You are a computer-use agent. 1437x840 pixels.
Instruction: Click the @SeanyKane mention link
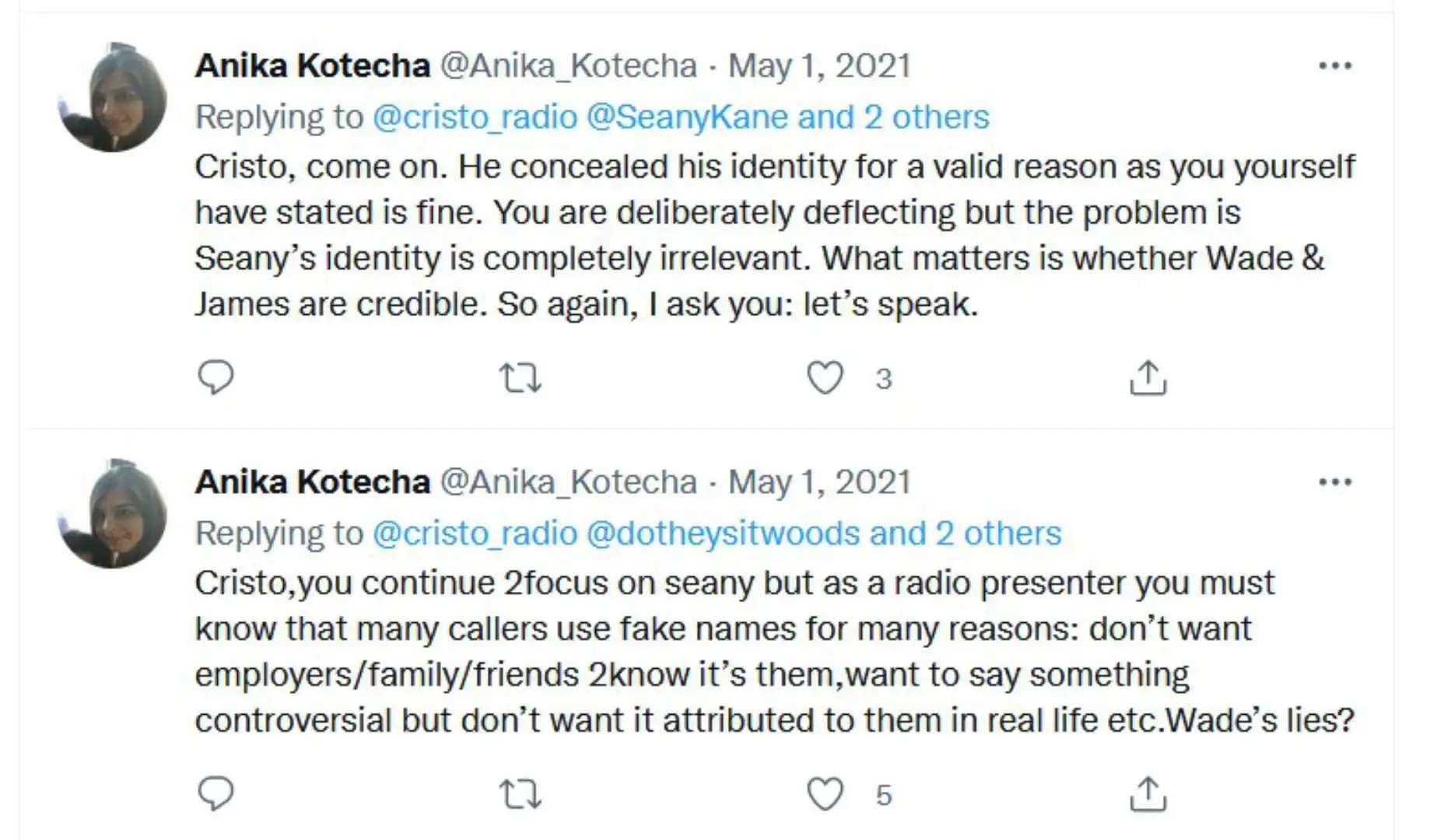(x=687, y=117)
